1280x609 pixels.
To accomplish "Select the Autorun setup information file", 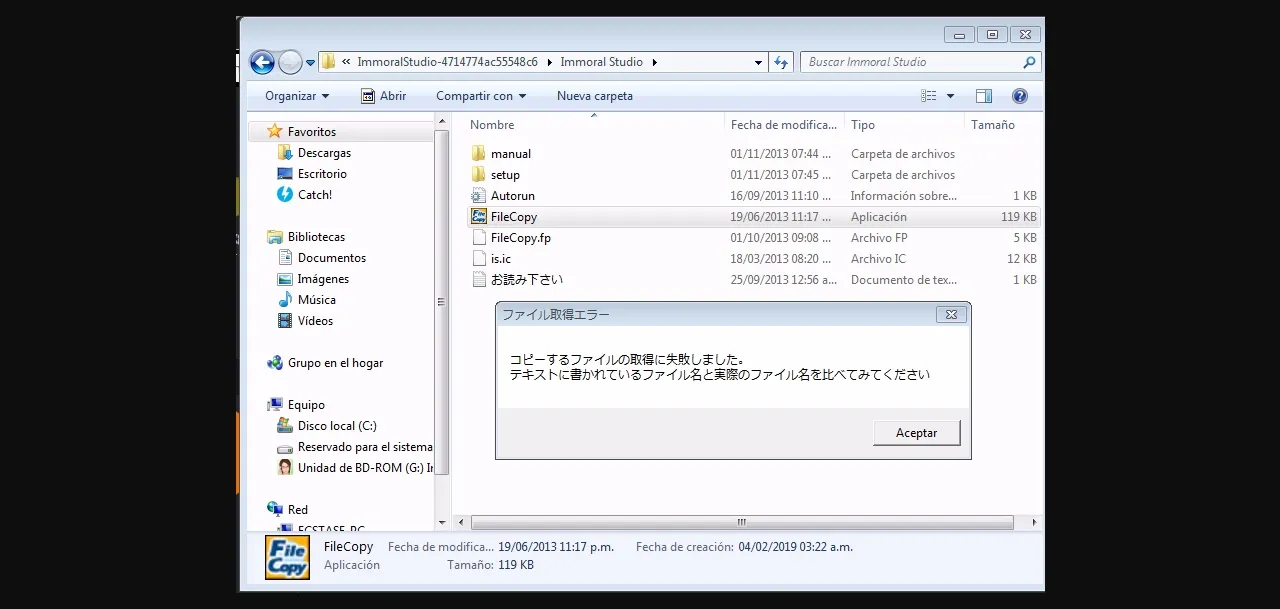I will click(x=512, y=196).
